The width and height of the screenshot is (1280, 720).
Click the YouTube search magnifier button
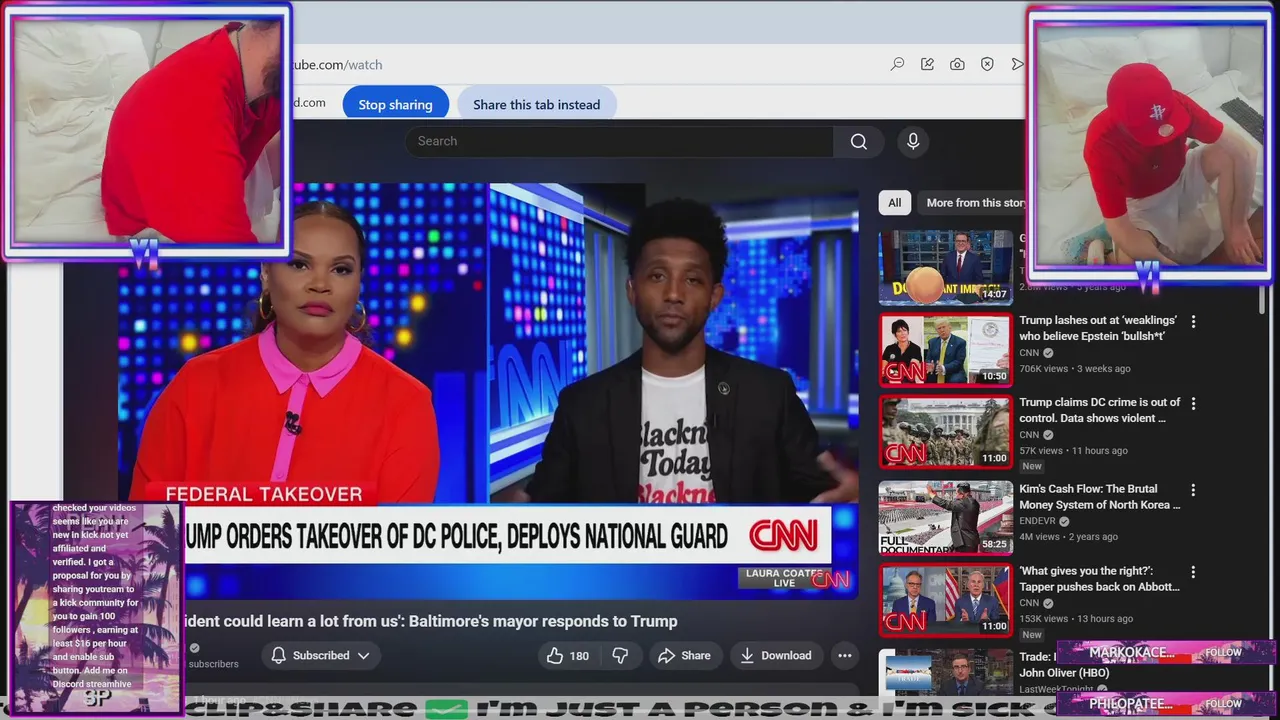(858, 141)
